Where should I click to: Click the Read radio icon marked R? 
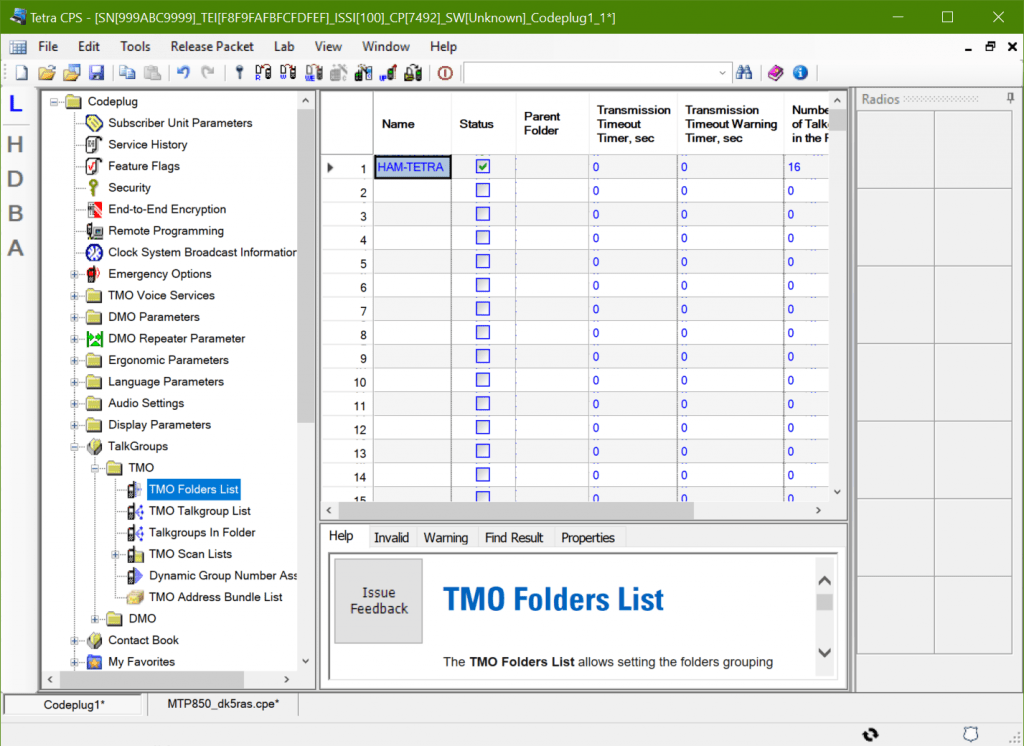264,73
